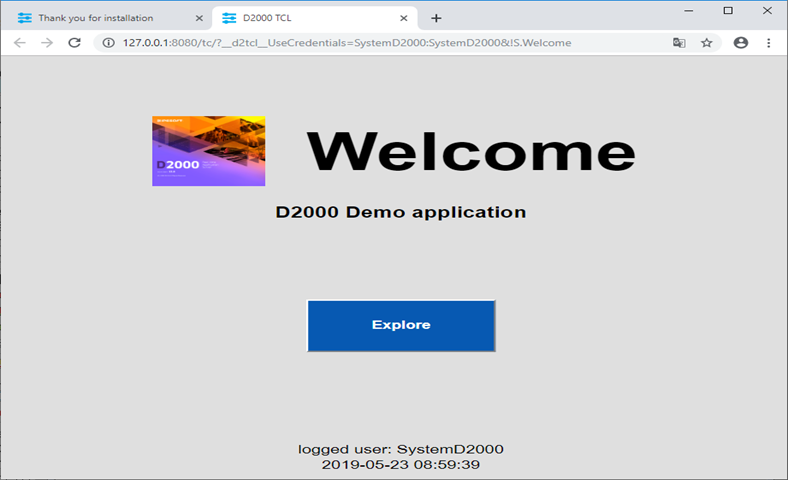The height and width of the screenshot is (480, 788).
Task: Click the browser forward arrow
Action: [x=46, y=43]
